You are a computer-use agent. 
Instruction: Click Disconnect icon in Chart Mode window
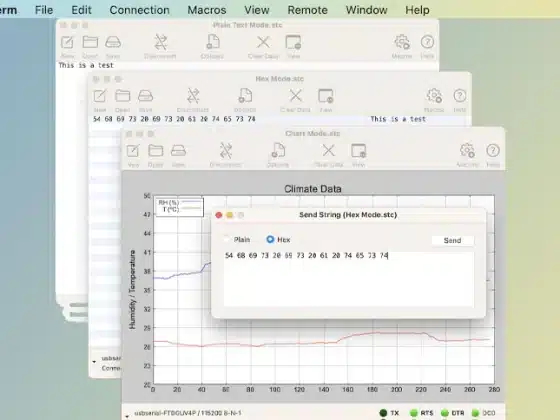226,150
